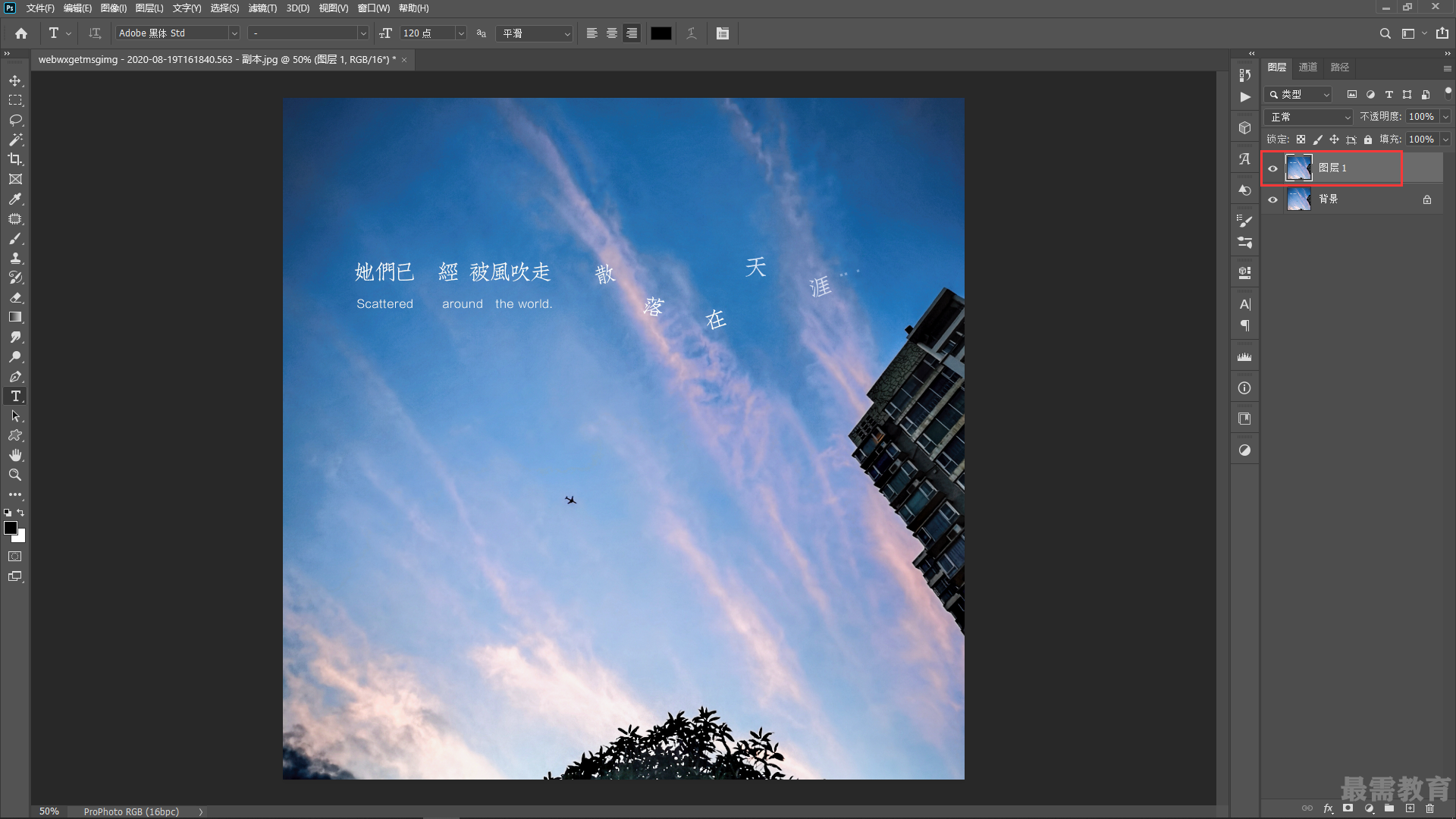This screenshot has height=819, width=1456.
Task: Select the Move tool
Action: (15, 80)
